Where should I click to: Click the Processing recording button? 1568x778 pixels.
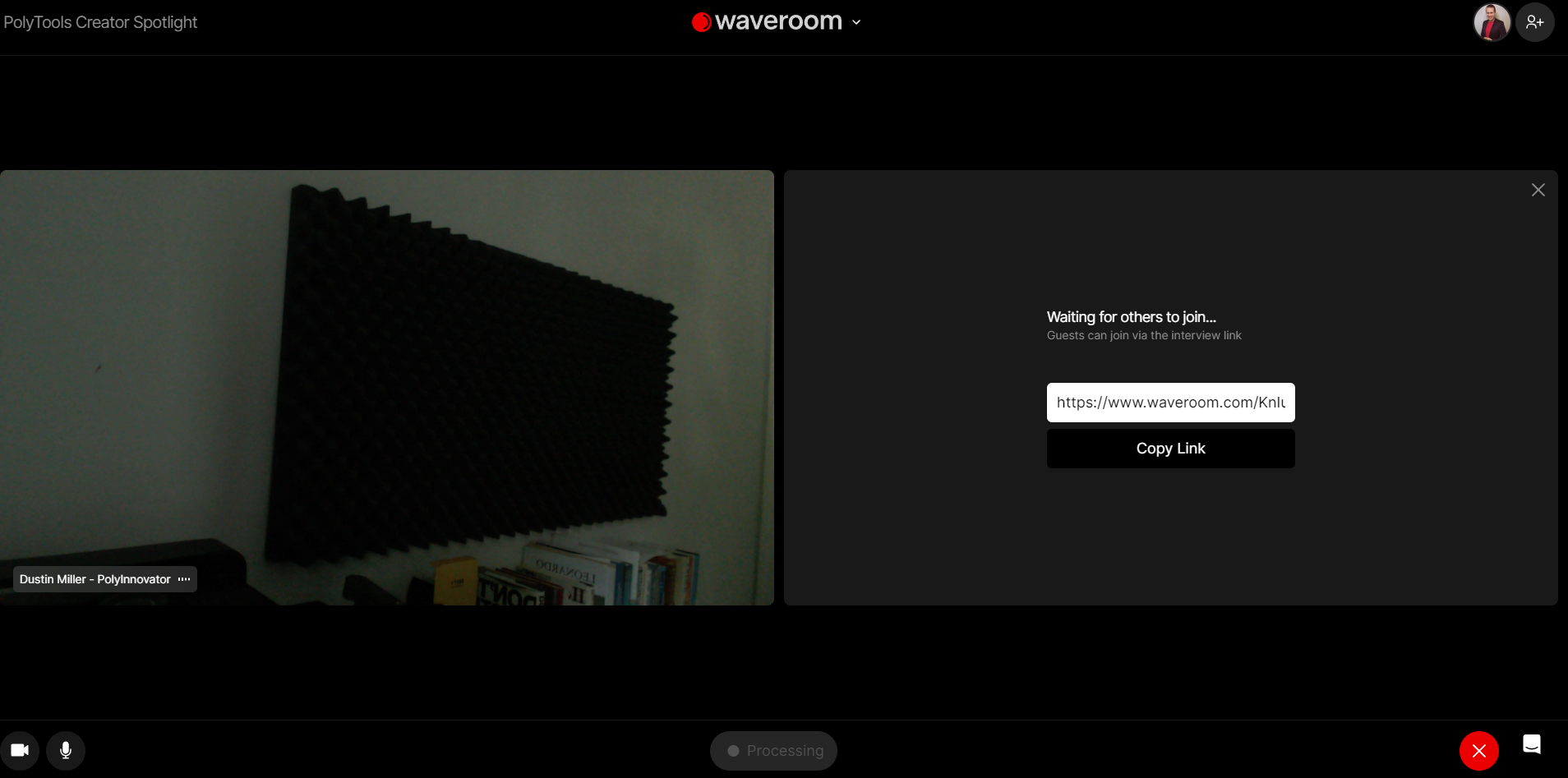pyautogui.click(x=773, y=750)
